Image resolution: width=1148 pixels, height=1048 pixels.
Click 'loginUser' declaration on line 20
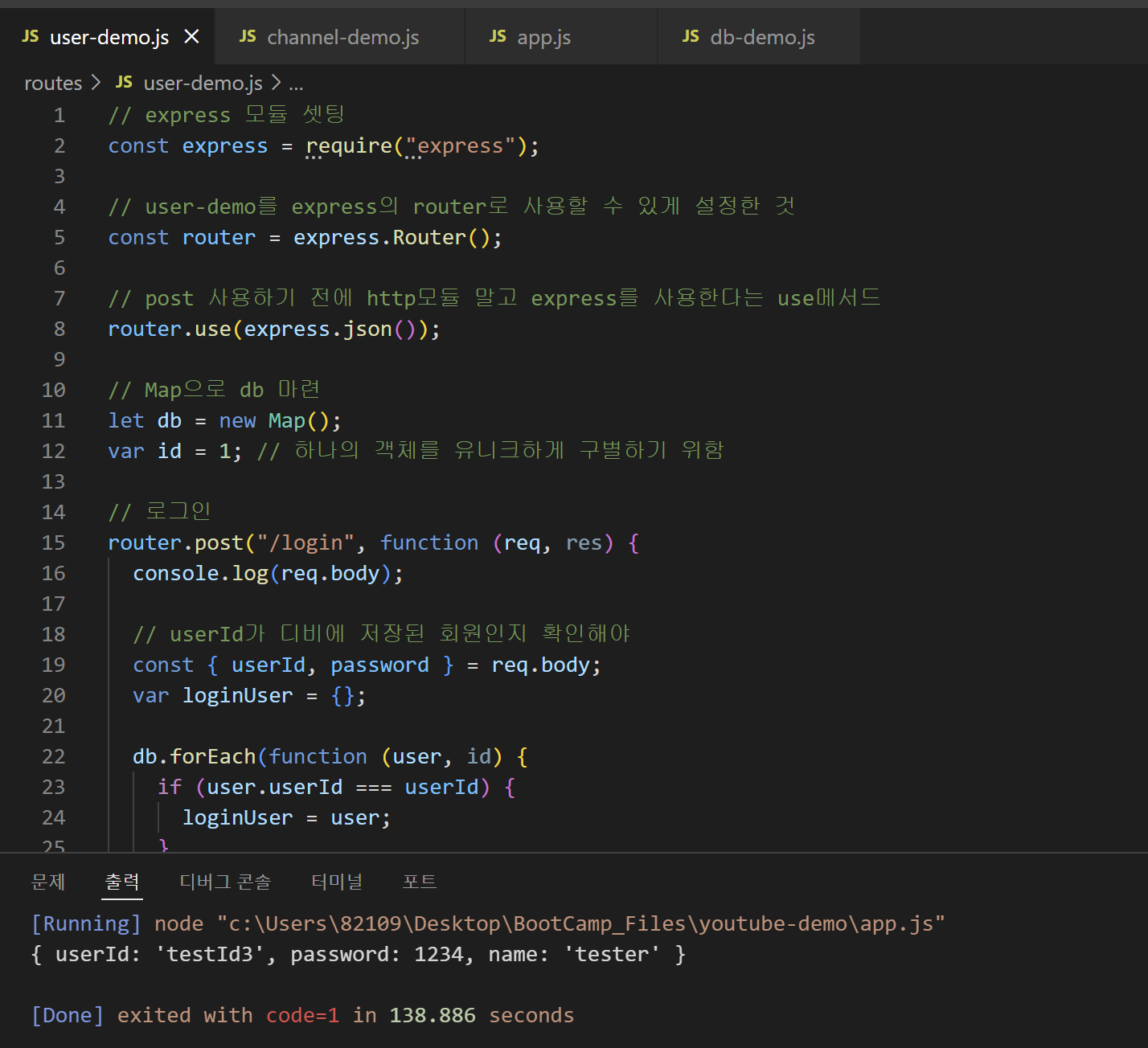point(237,696)
